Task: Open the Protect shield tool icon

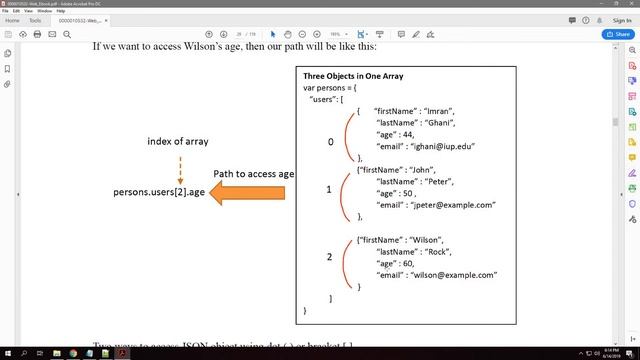Action: coord(632,204)
